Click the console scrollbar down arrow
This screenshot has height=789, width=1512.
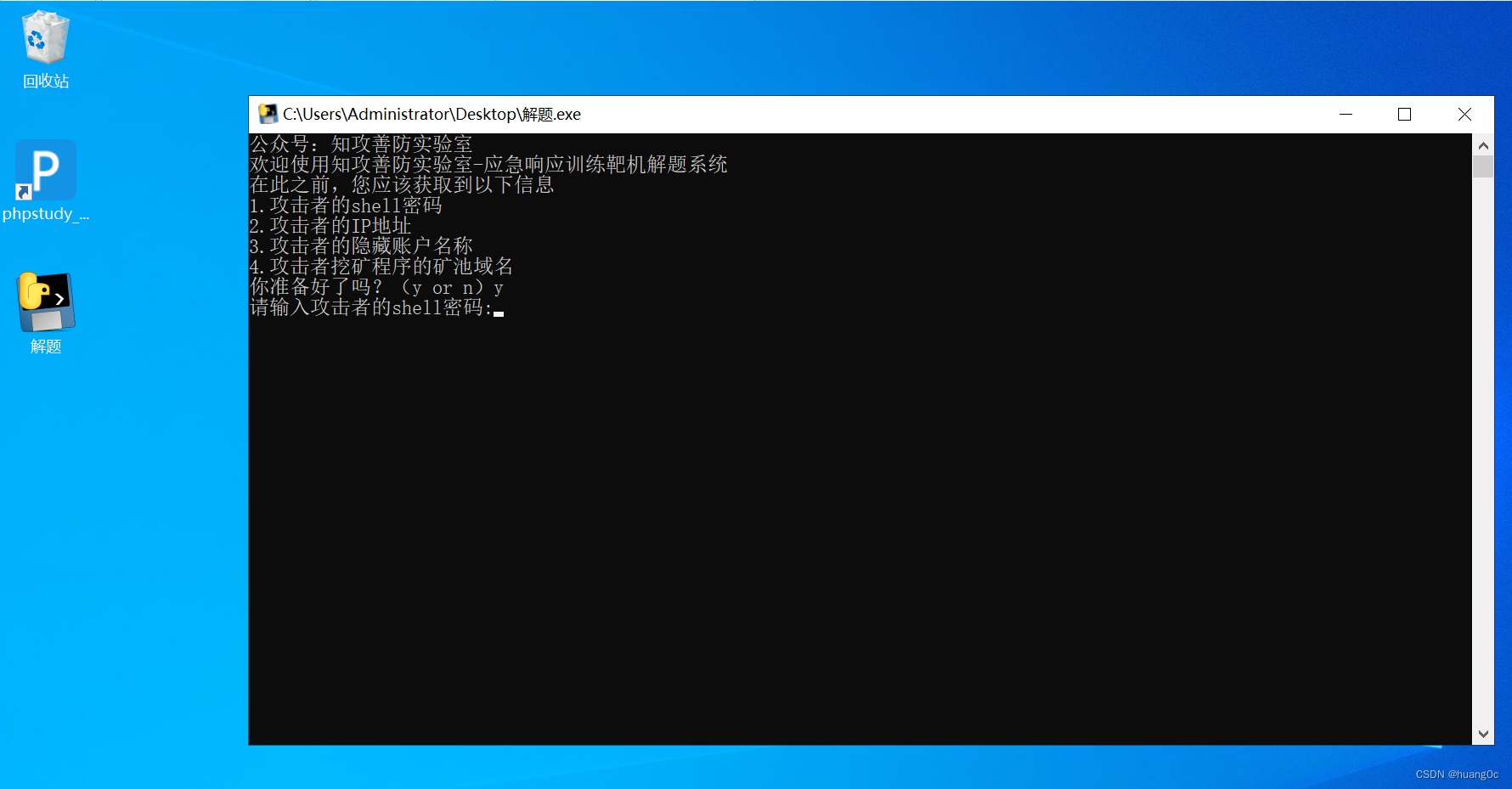(1483, 734)
